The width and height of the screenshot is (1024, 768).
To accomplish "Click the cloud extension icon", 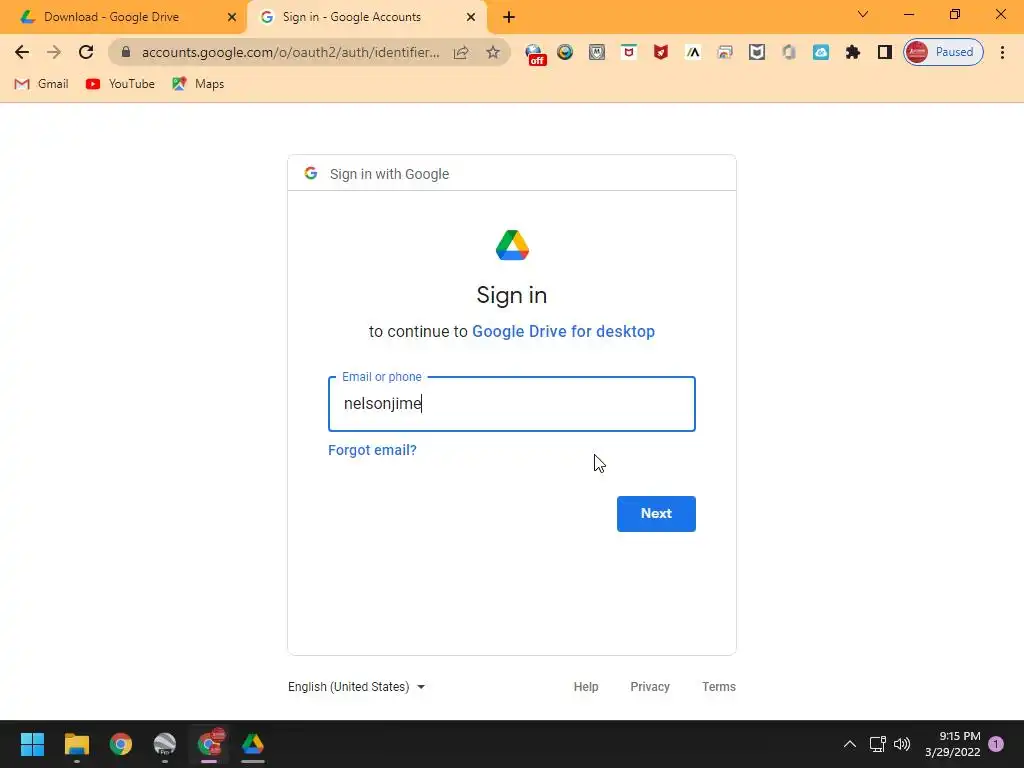I will pos(821,52).
